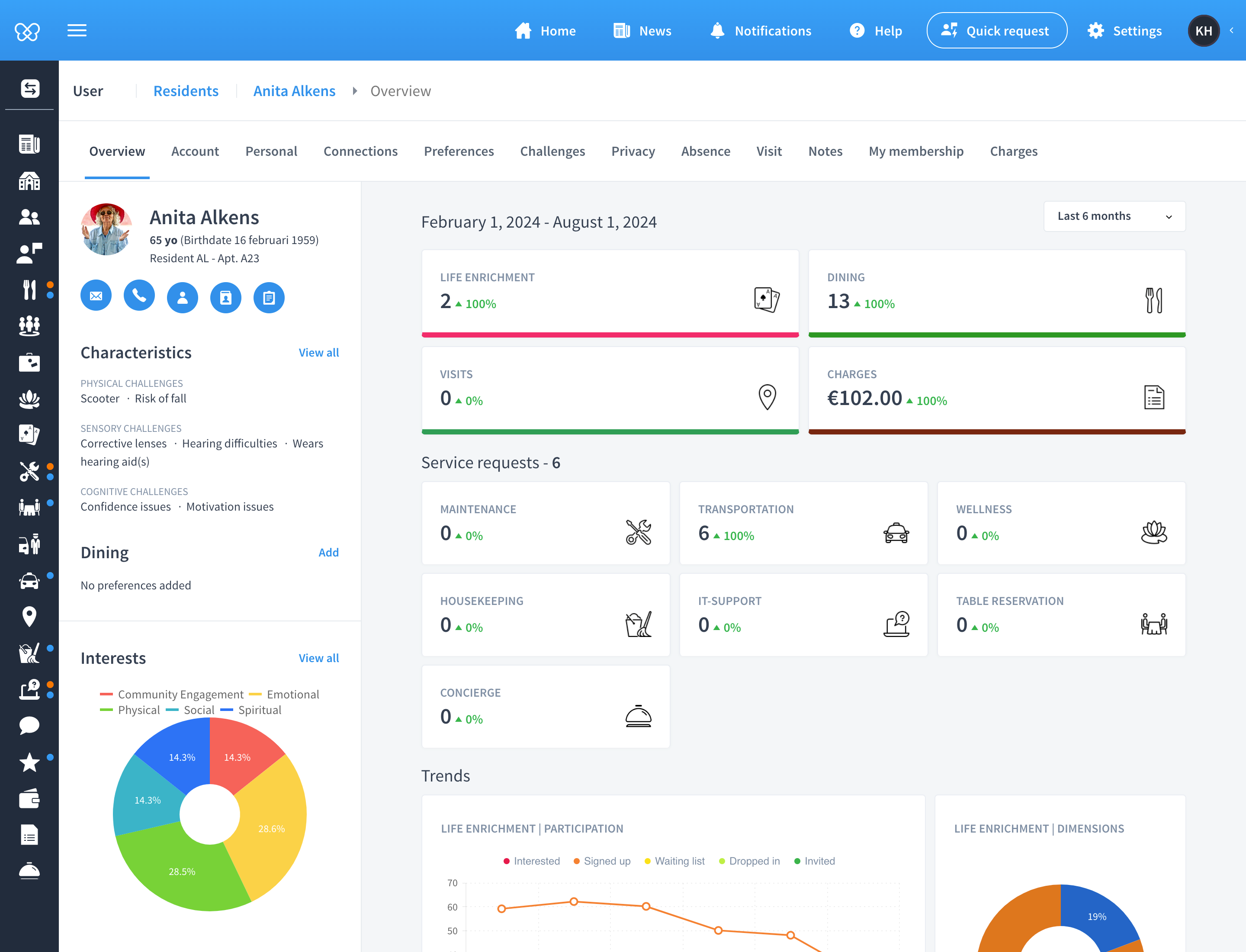Select the Challenges tab

[x=552, y=151]
